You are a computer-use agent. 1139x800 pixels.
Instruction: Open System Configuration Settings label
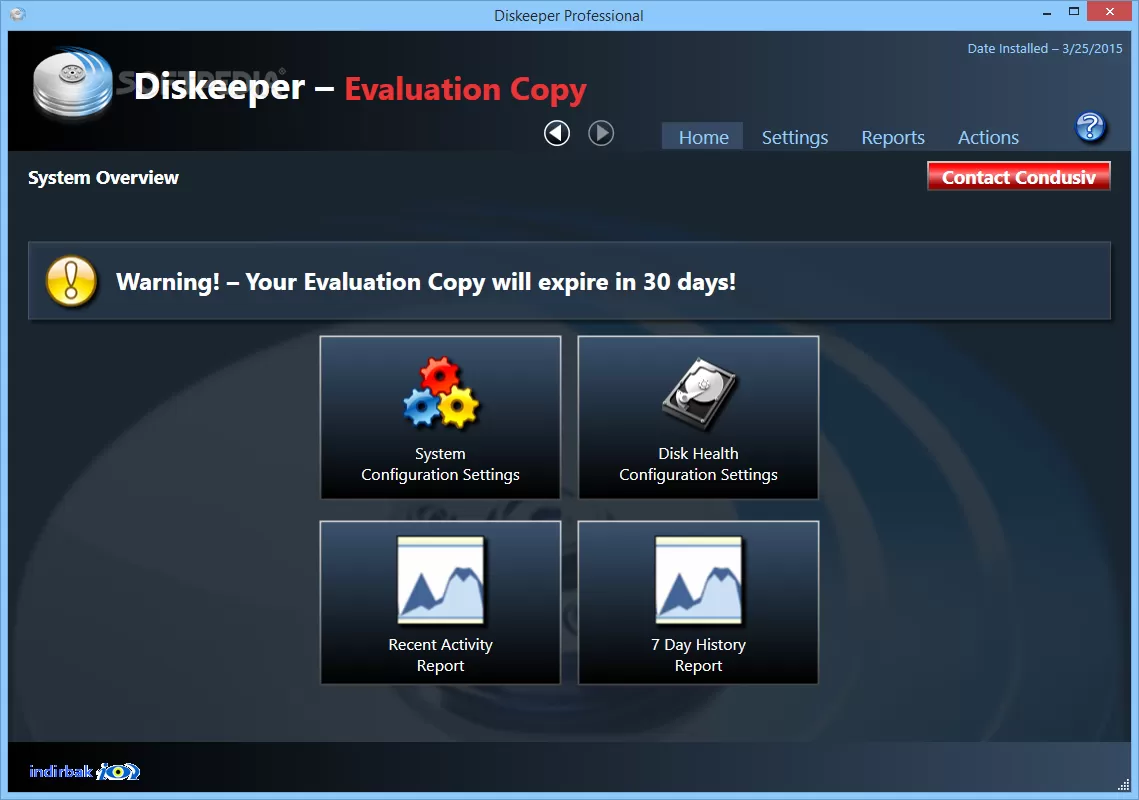coord(440,464)
